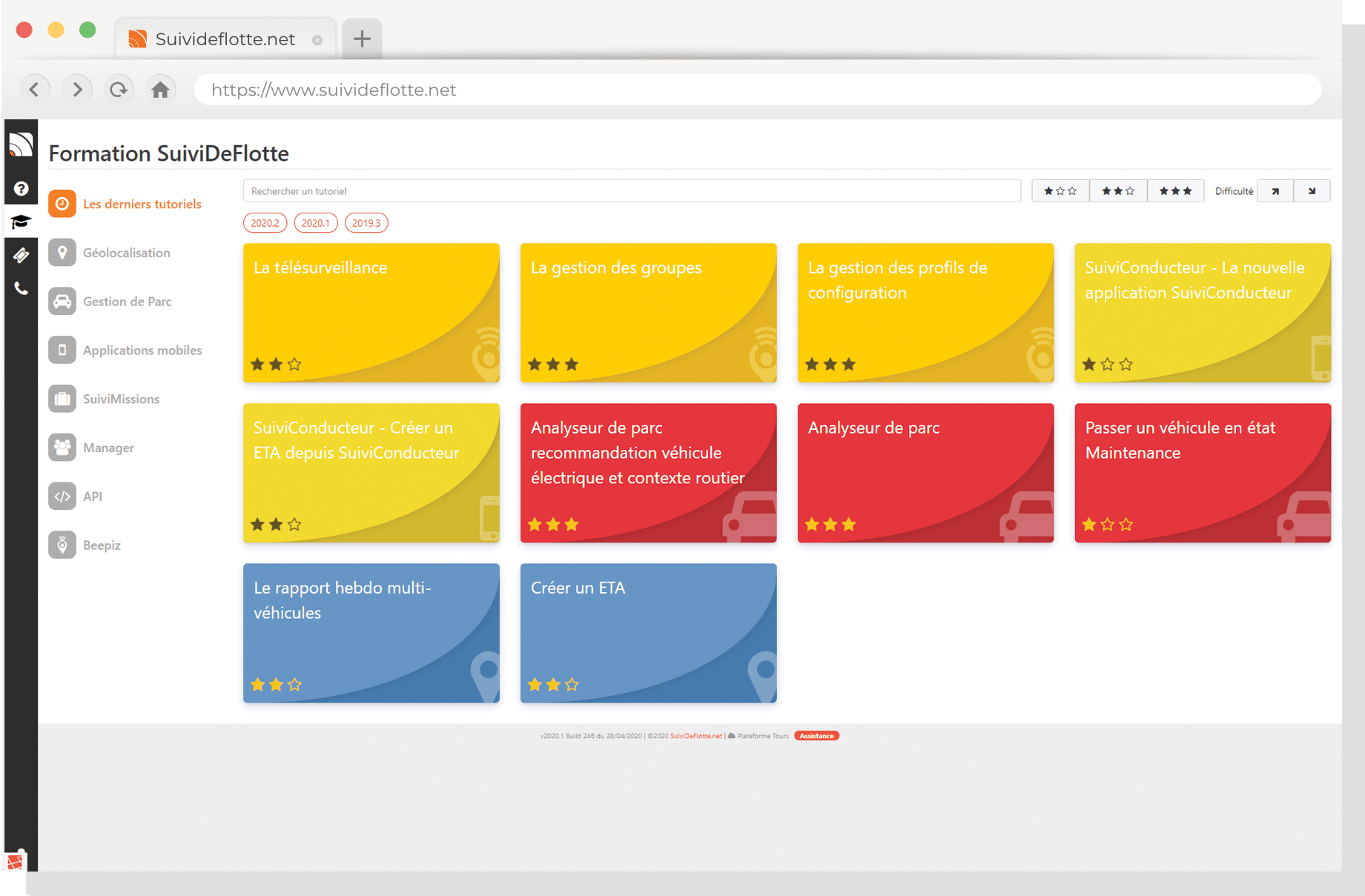The height and width of the screenshot is (896, 1365).
Task: Open Créer un ETA depuis SuiviConducteur card
Action: 371,473
